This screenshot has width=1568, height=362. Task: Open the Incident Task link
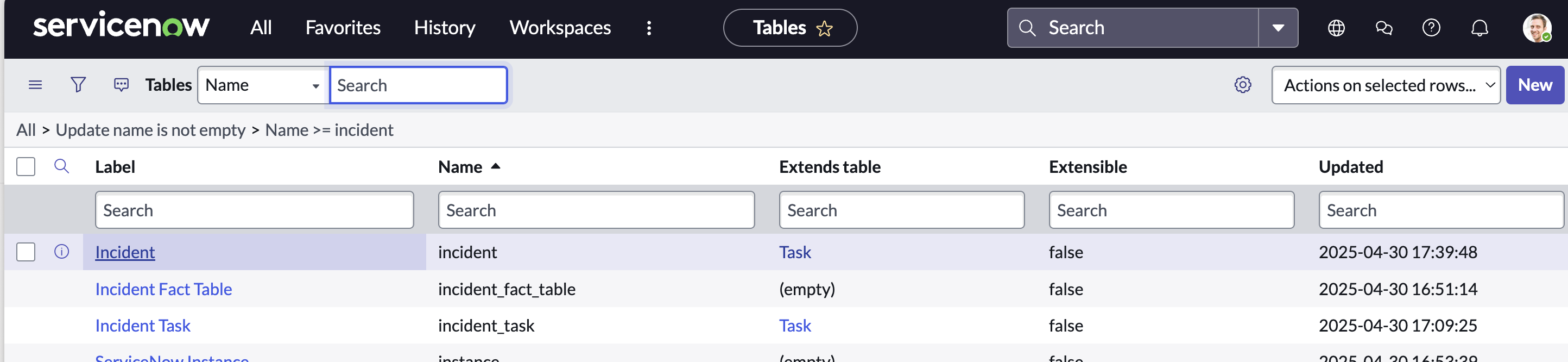tap(142, 326)
